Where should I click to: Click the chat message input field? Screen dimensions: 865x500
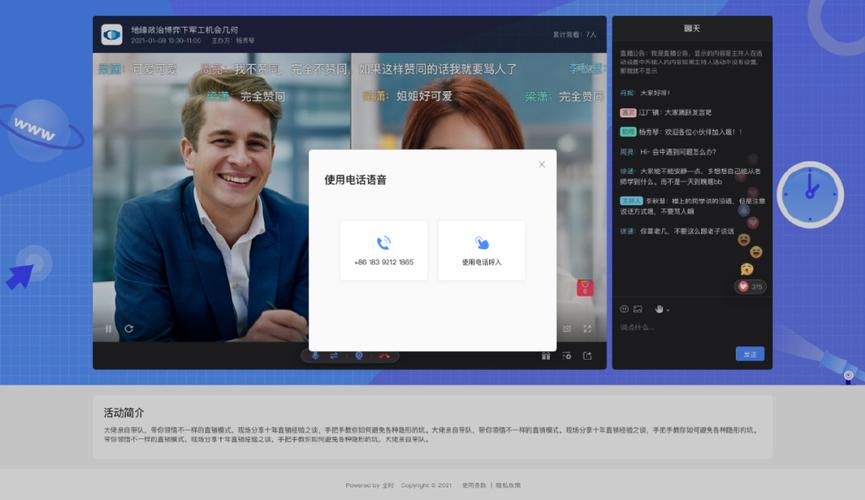click(692, 328)
